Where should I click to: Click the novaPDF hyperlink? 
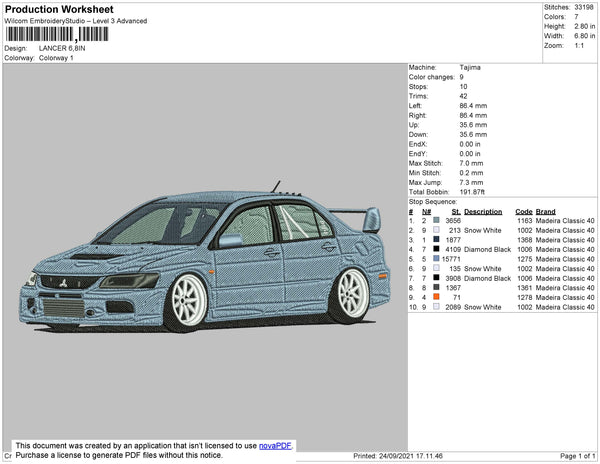click(275, 446)
